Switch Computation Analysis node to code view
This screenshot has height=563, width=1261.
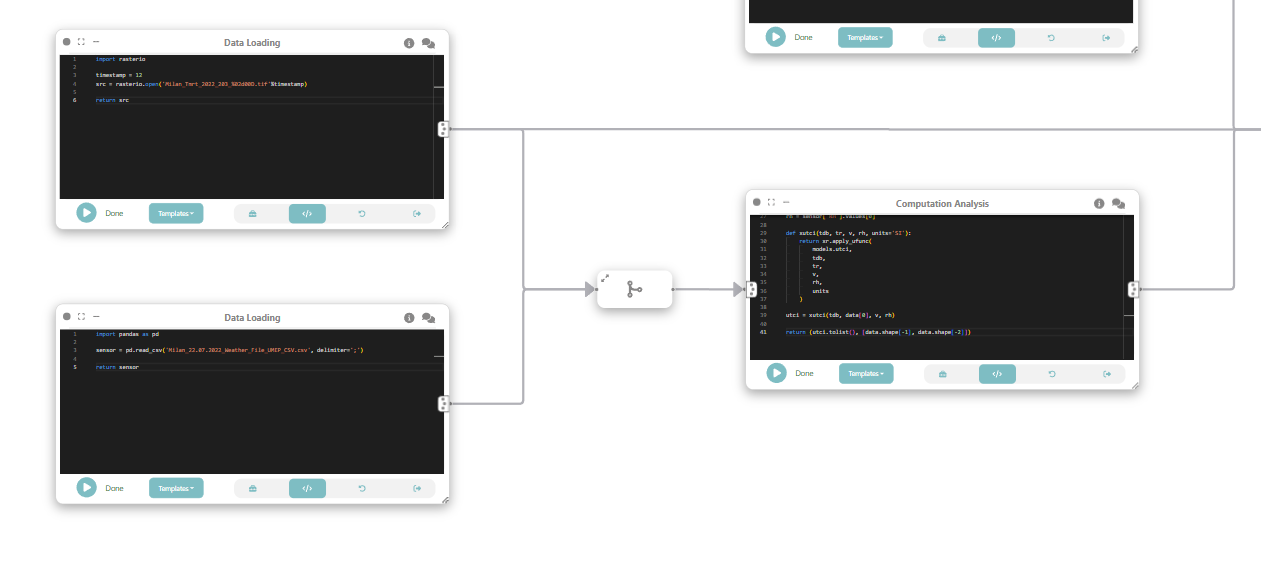997,374
